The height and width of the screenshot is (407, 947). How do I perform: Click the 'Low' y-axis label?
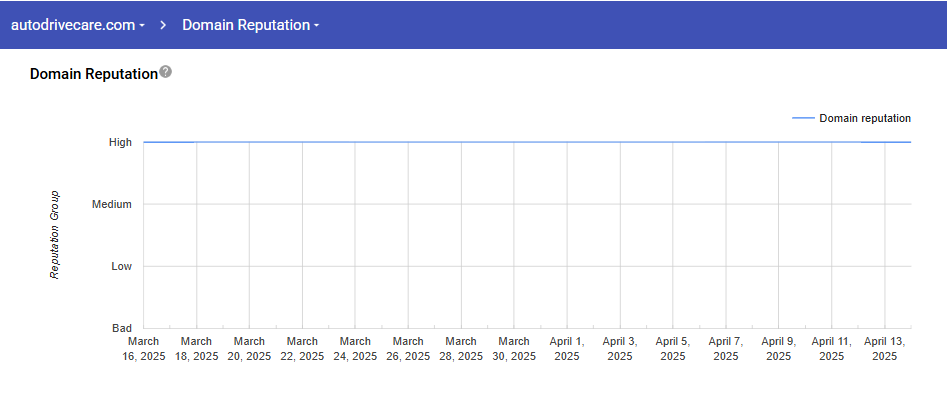[x=121, y=266]
